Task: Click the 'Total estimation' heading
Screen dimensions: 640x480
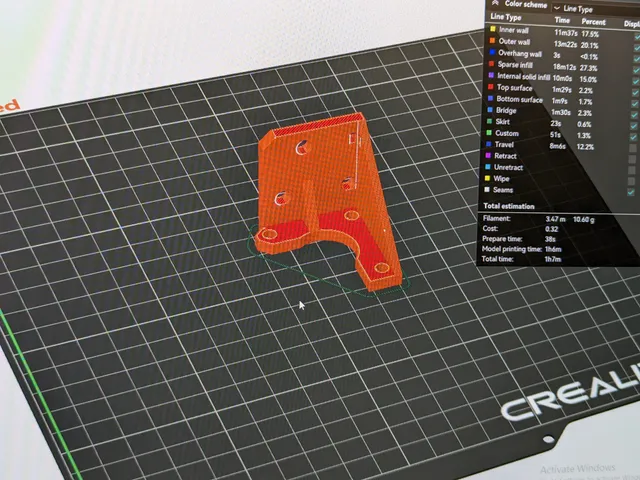Action: pyautogui.click(x=509, y=206)
